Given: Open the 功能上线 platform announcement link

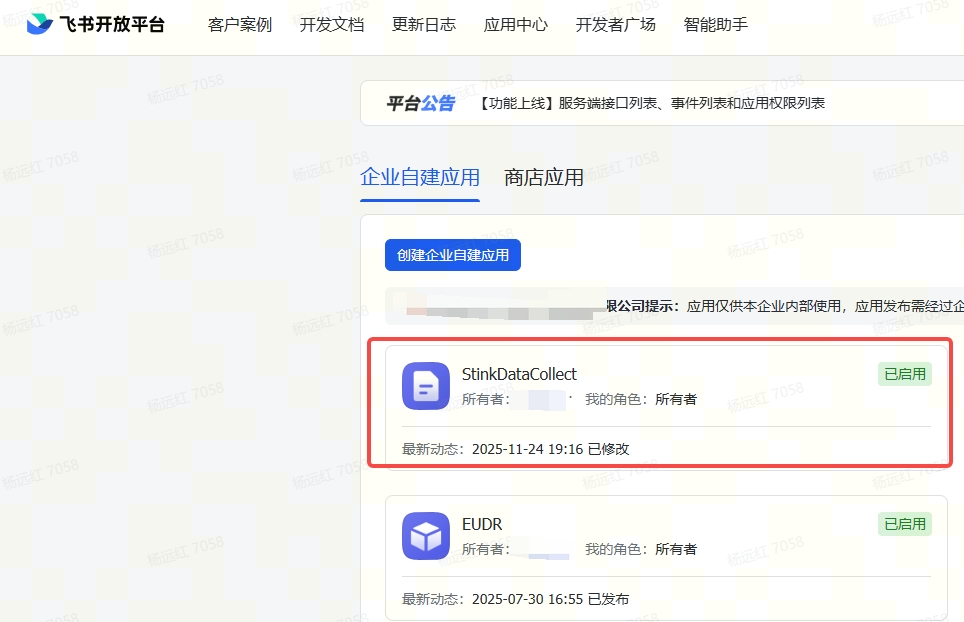Looking at the screenshot, I should [x=650, y=103].
